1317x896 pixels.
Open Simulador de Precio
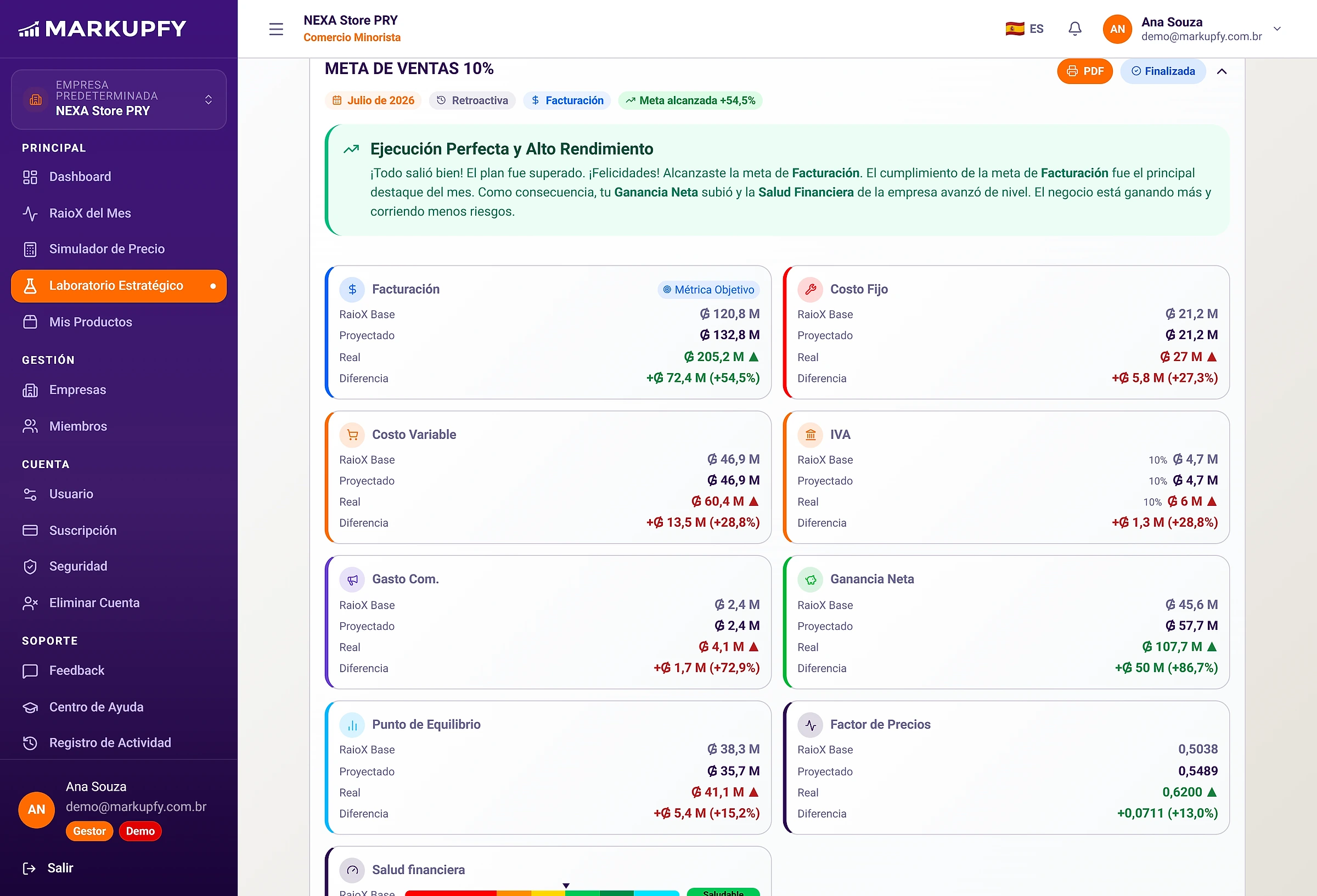[119, 249]
